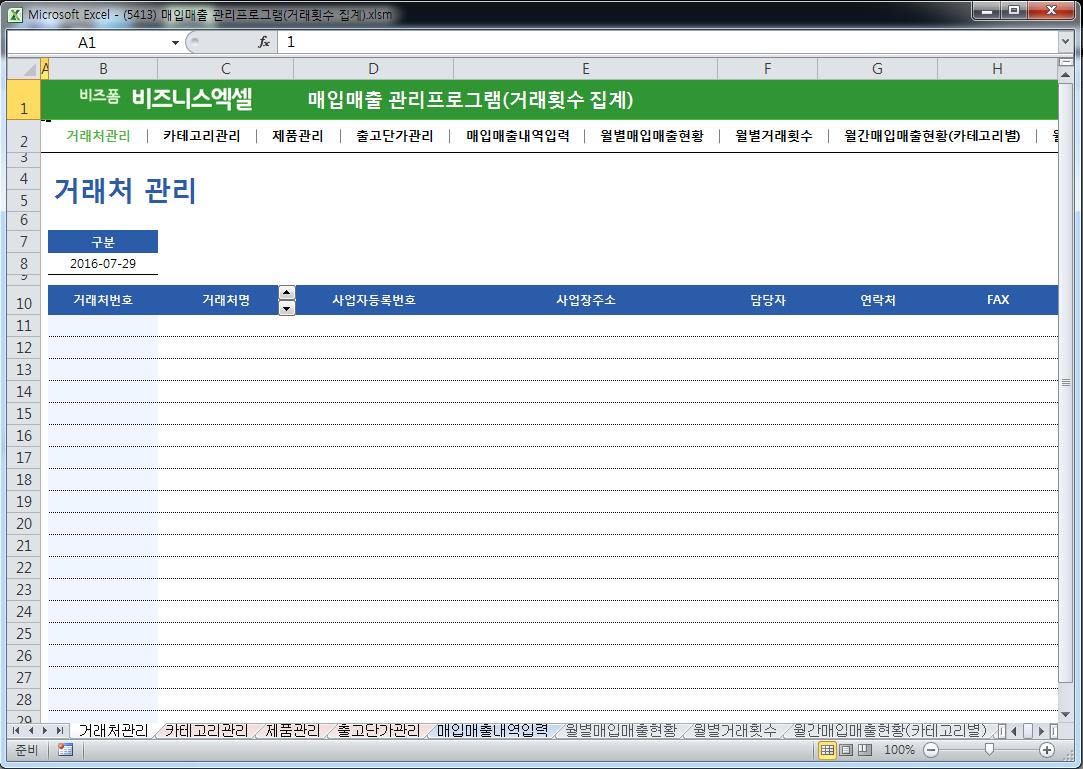The height and width of the screenshot is (769, 1083).
Task: Click 출고단가관리 navigation link
Action: click(394, 135)
